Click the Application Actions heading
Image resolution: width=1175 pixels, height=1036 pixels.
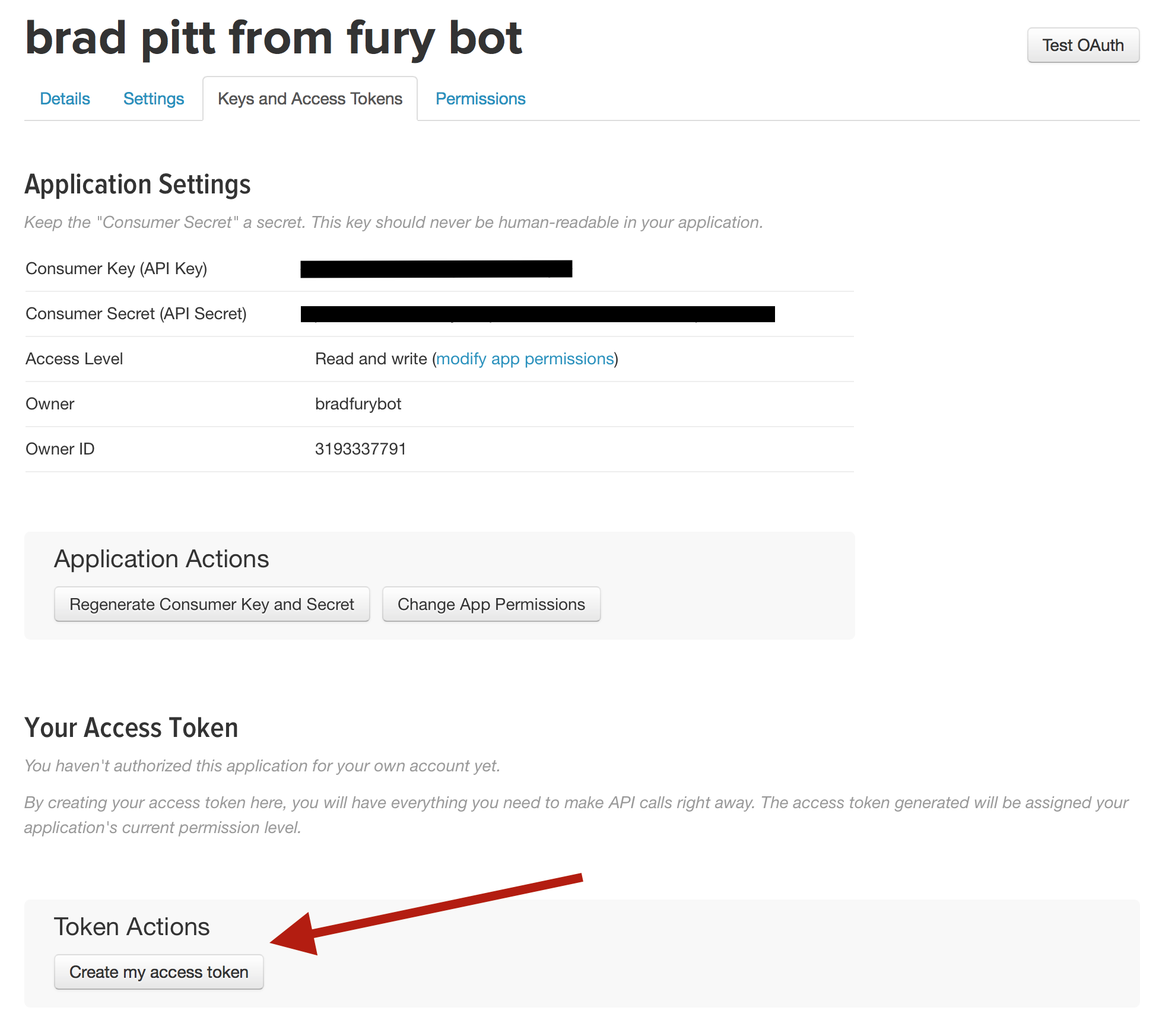click(x=161, y=559)
